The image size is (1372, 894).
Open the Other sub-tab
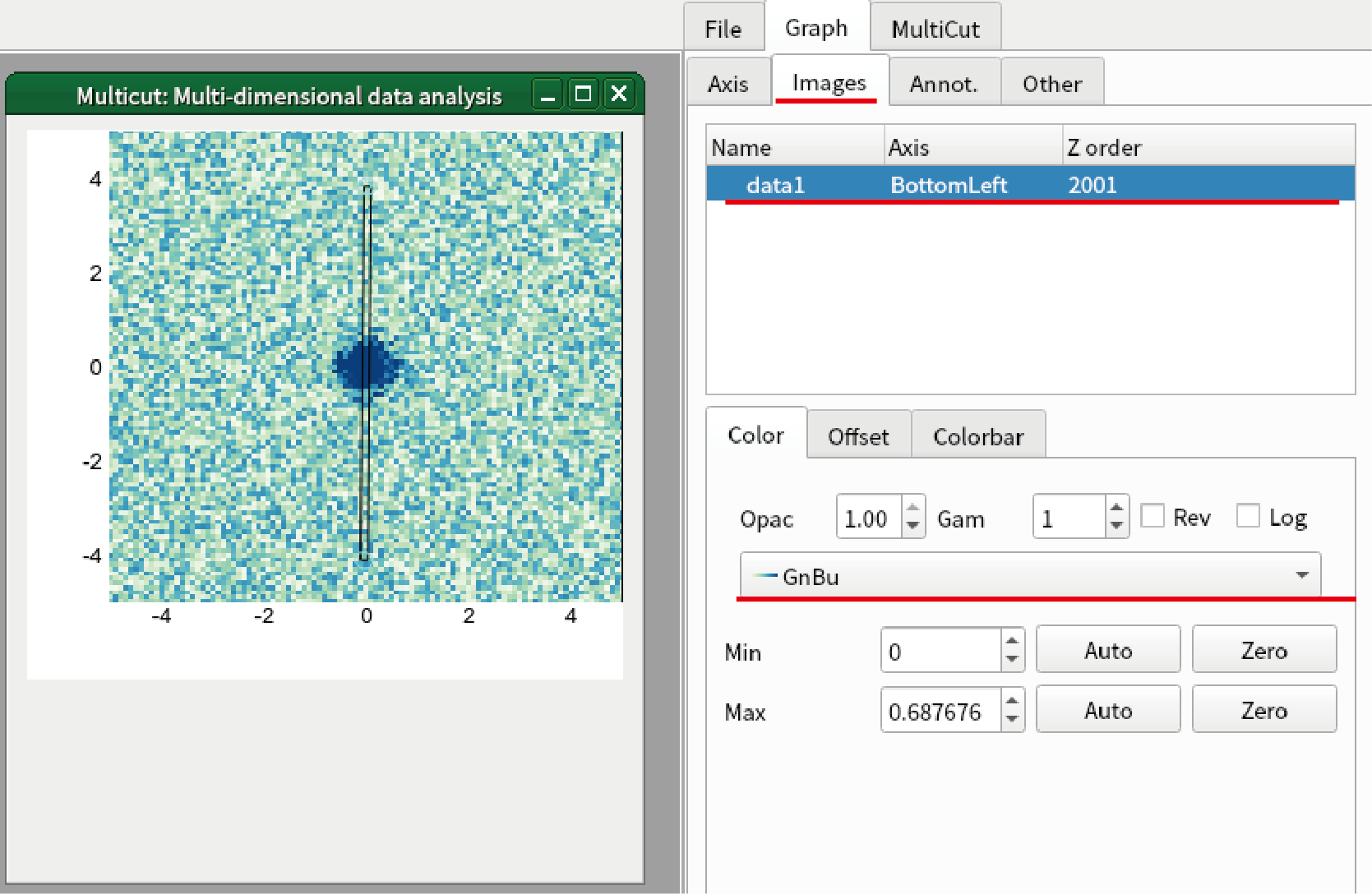pos(1052,84)
